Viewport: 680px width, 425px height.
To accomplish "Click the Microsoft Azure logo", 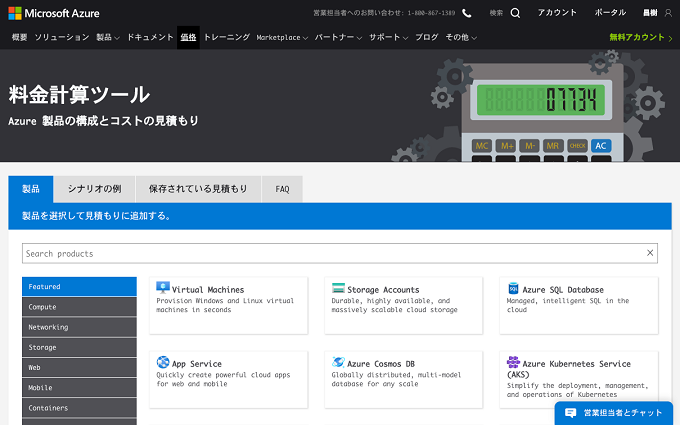I will 54,13.
